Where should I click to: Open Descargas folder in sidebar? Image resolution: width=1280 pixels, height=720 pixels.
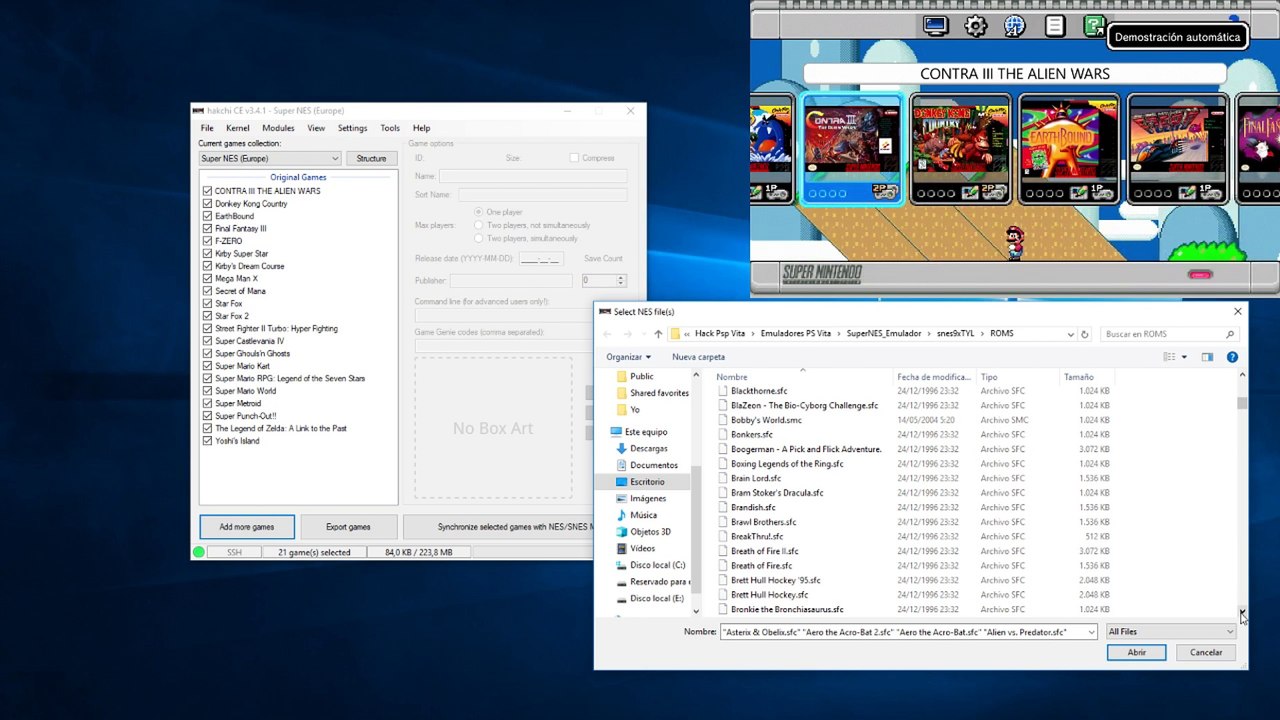[x=648, y=448]
